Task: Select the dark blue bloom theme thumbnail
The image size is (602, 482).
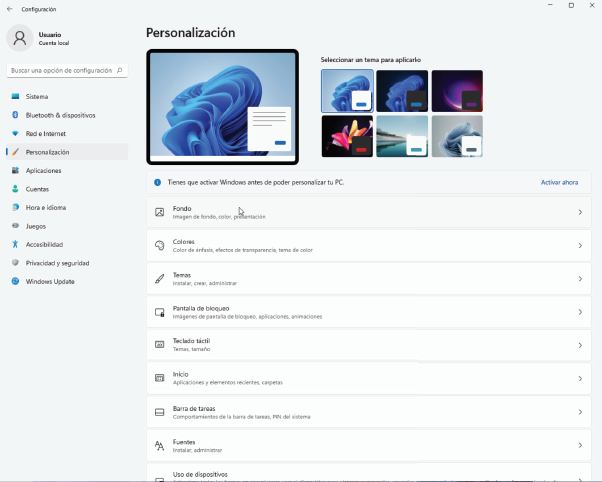Action: [402, 91]
